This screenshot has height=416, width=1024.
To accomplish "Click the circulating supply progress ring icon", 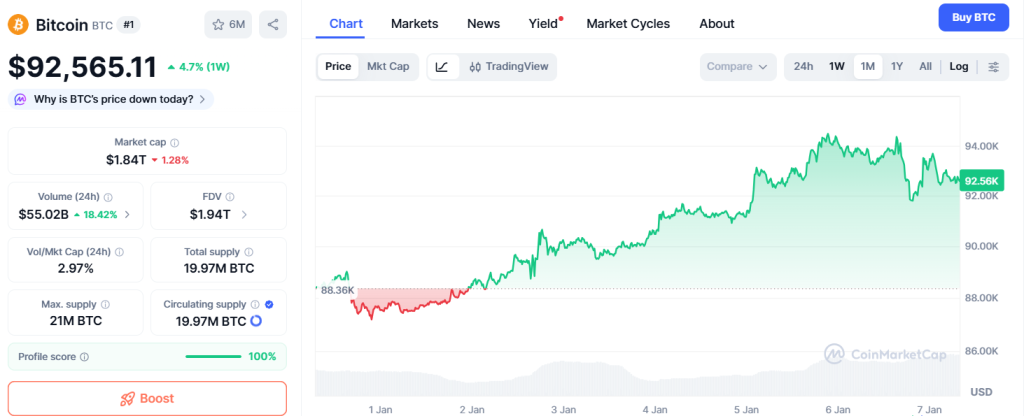I will (x=256, y=321).
